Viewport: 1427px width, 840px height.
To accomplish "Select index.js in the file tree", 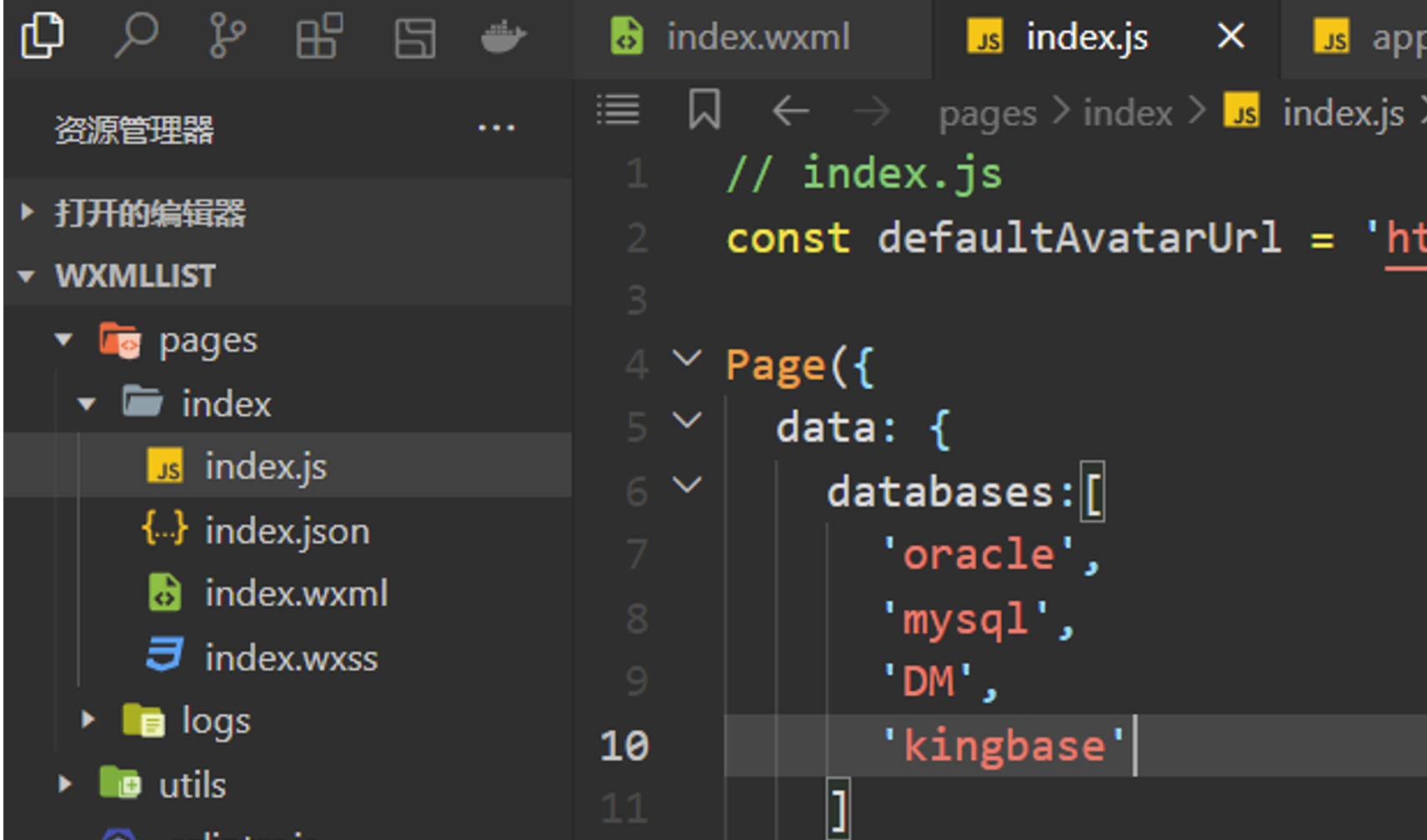I will coord(288,466).
